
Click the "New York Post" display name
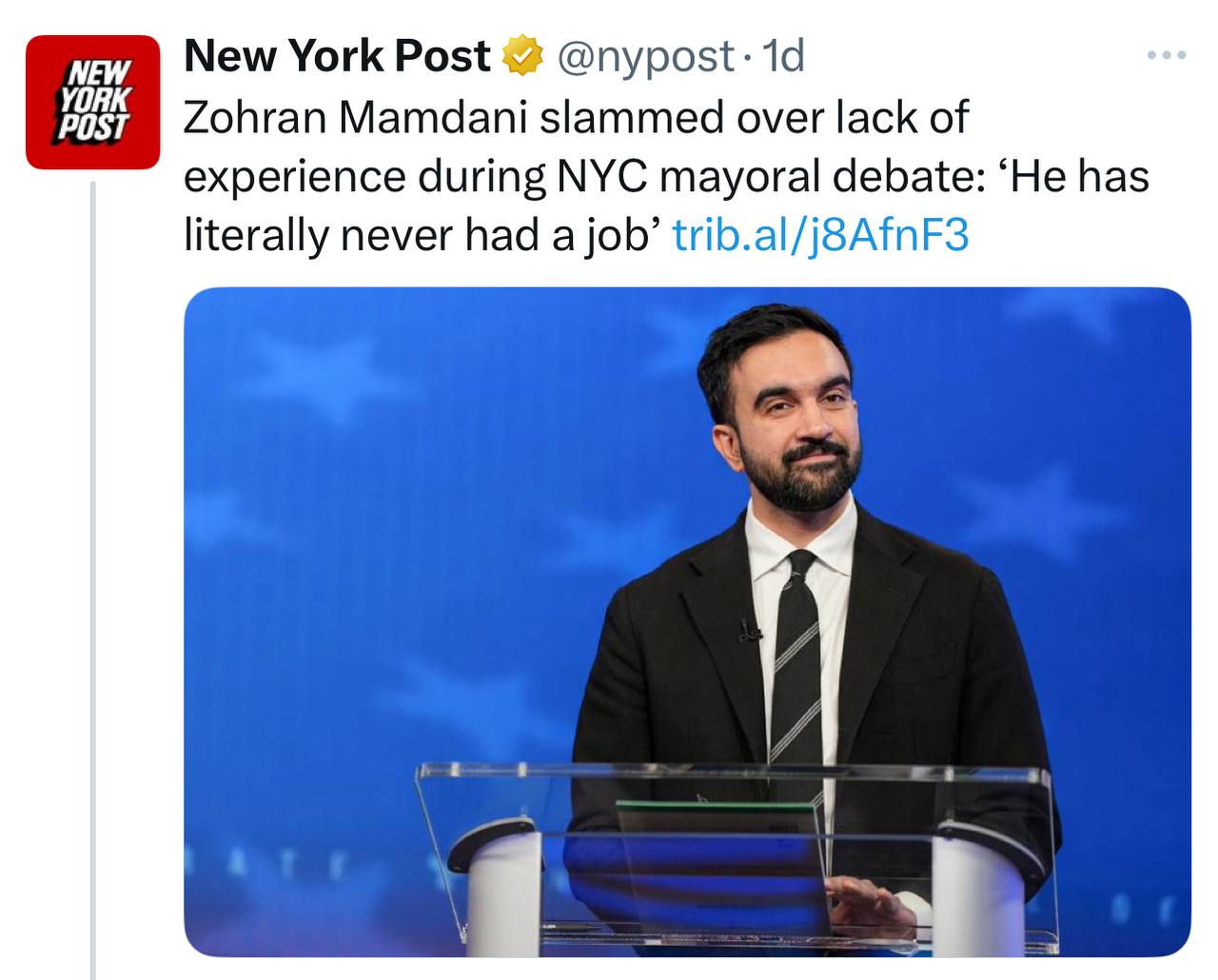(337, 56)
